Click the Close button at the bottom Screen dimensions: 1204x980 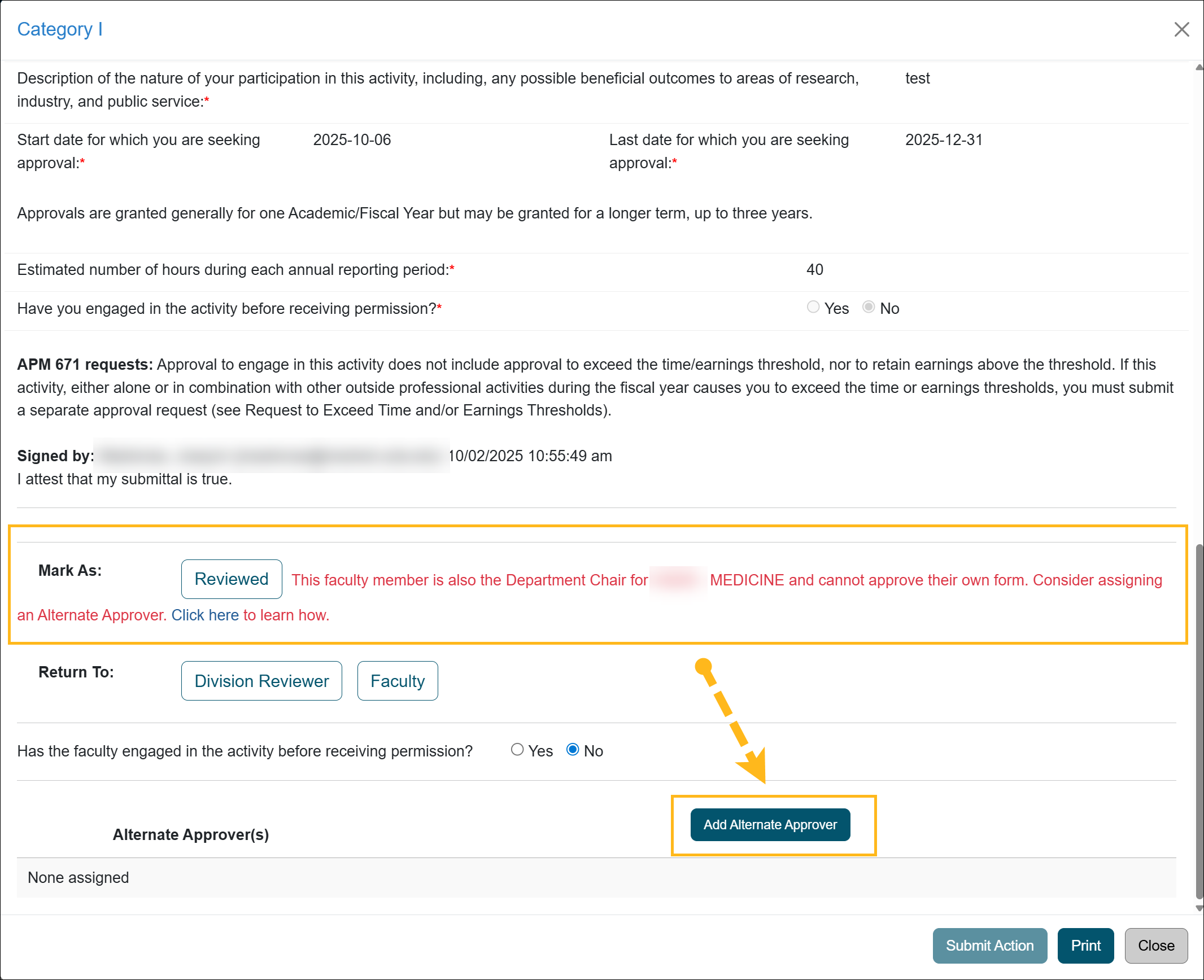click(x=1155, y=946)
